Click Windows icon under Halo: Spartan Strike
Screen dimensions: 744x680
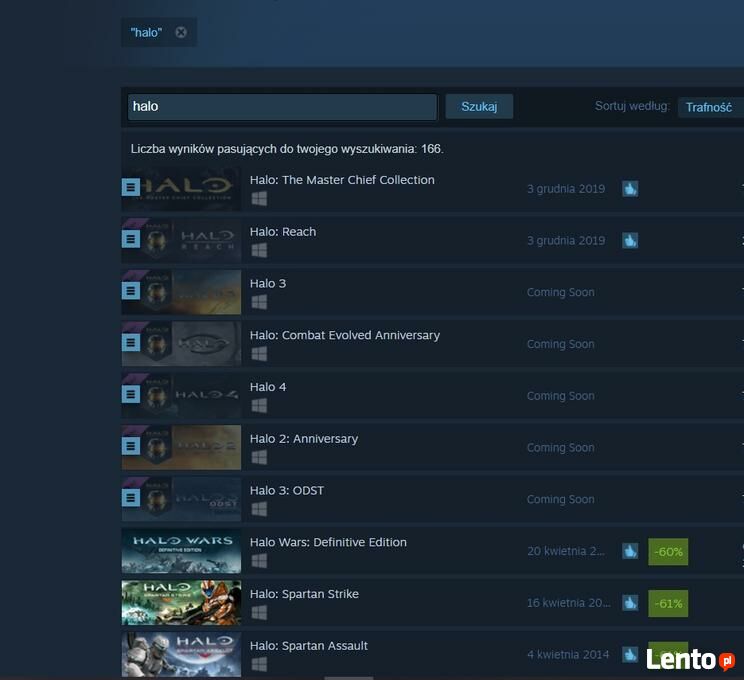[x=259, y=613]
